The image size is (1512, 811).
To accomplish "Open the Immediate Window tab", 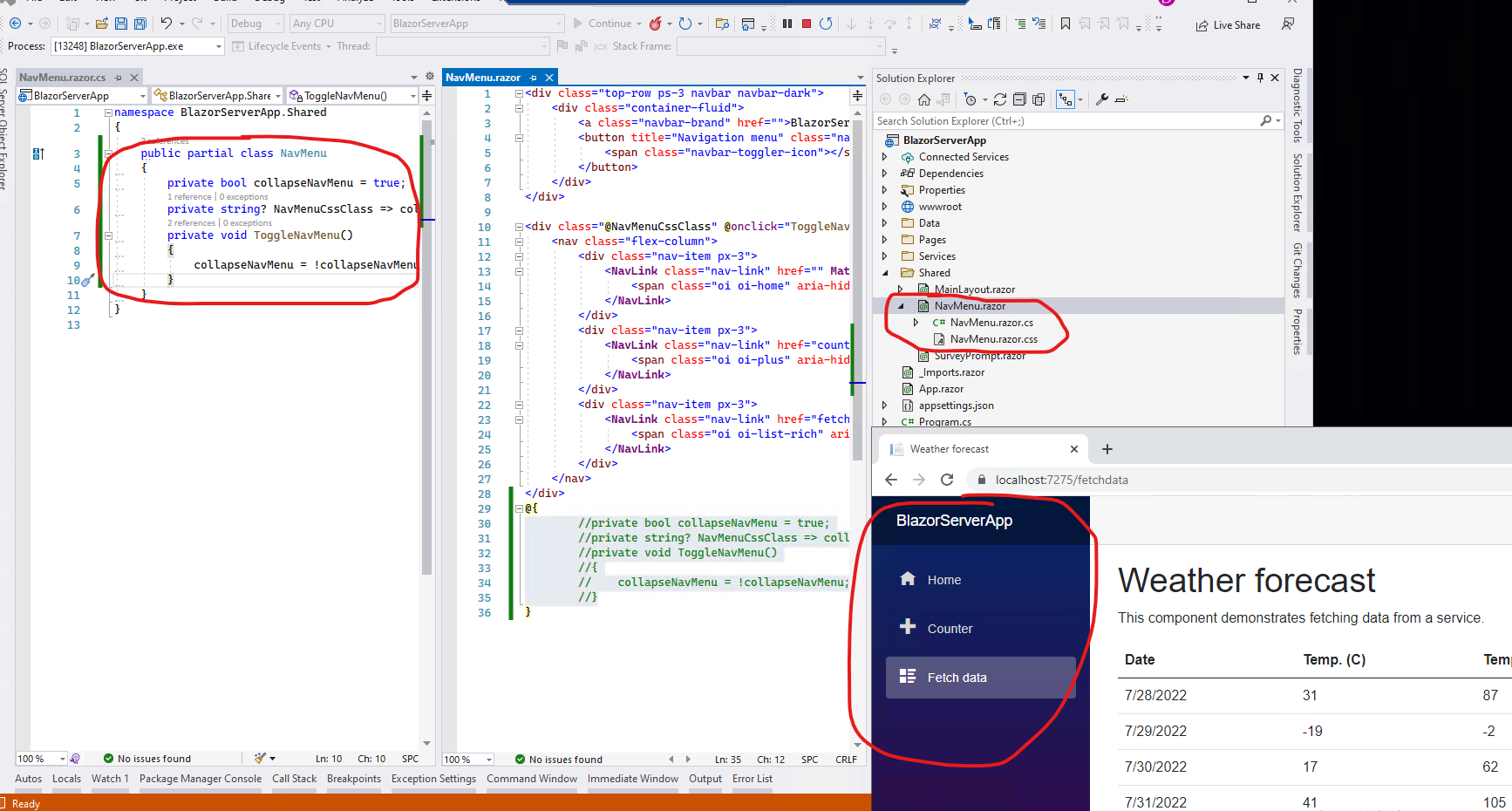I will (633, 779).
